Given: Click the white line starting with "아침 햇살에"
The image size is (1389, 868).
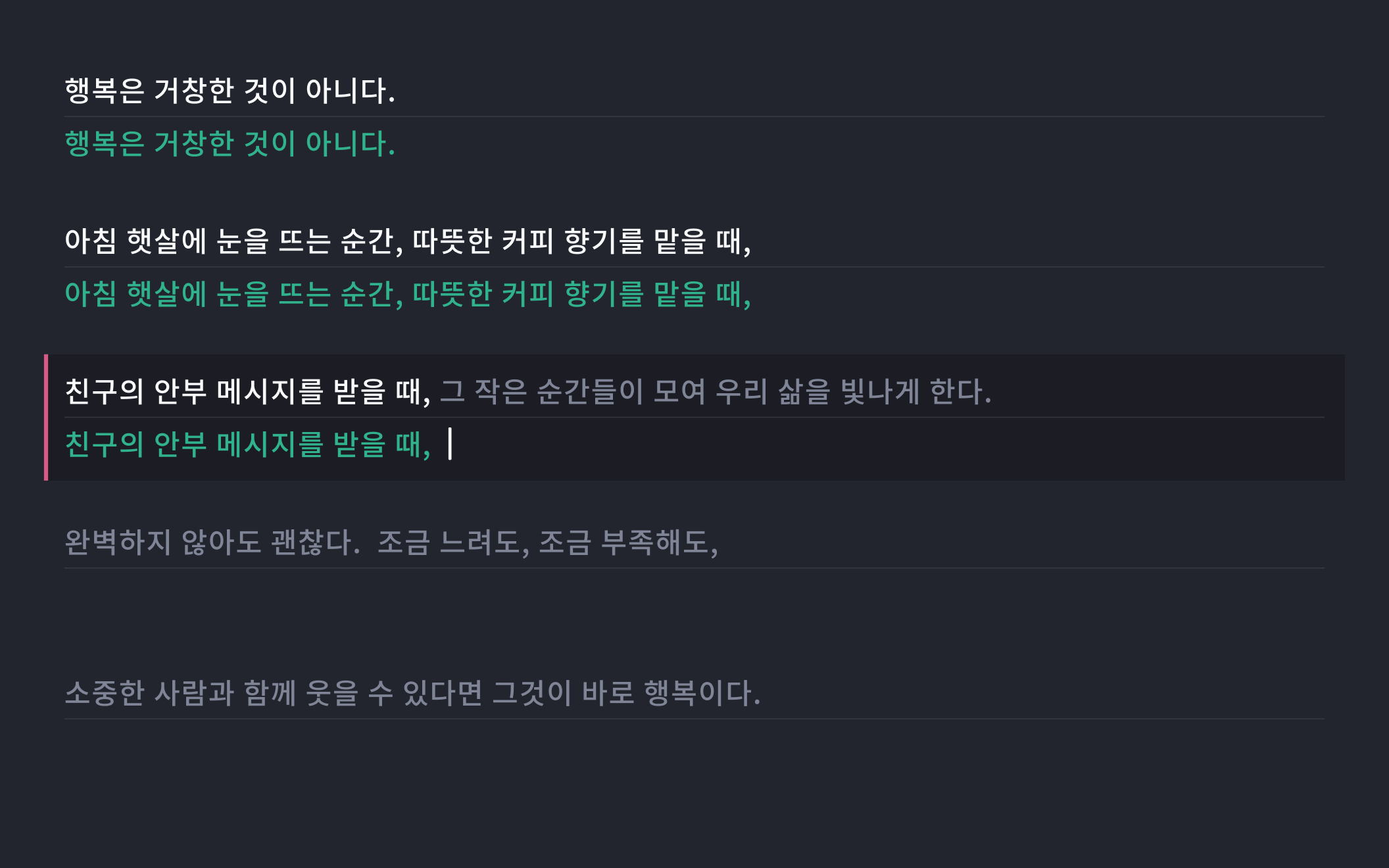Looking at the screenshot, I should 407,241.
